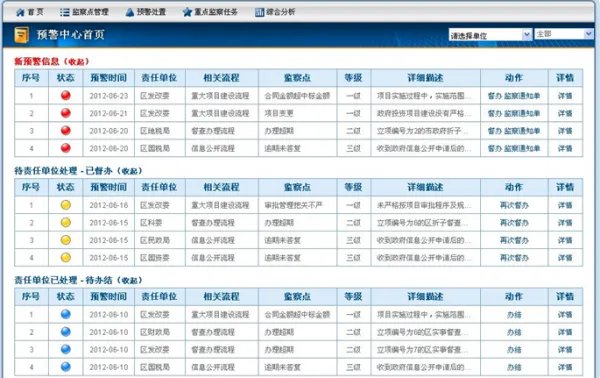Open 详情 for the 2012-06-16 row
Image resolution: width=600 pixels, height=378 pixels.
point(565,205)
